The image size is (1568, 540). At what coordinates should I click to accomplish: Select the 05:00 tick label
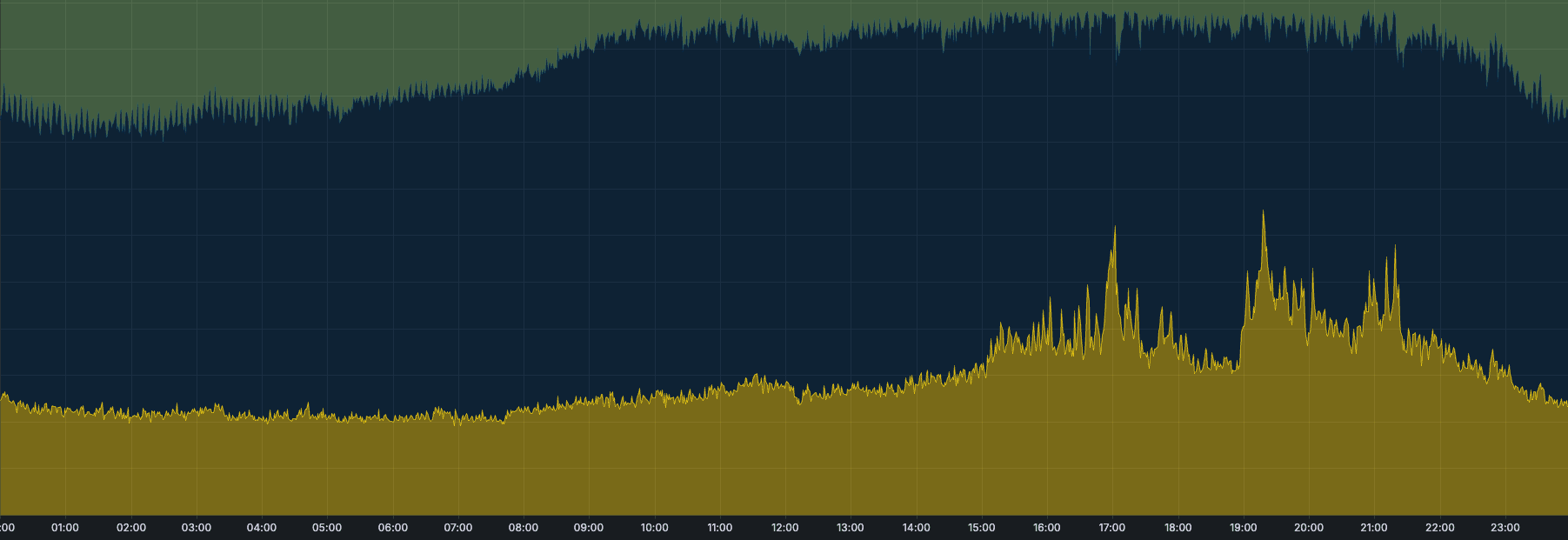pos(327,528)
